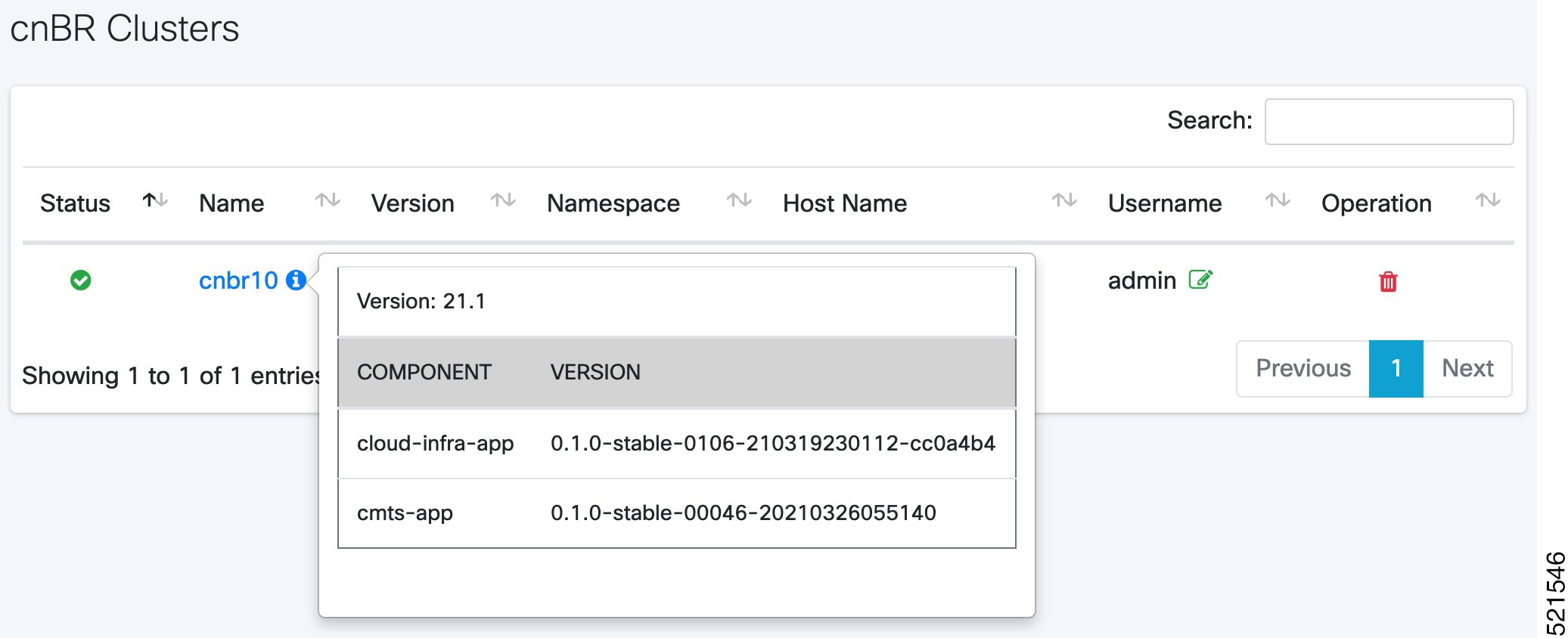
Task: Click the COMPONENT header in popup
Action: coord(424,372)
